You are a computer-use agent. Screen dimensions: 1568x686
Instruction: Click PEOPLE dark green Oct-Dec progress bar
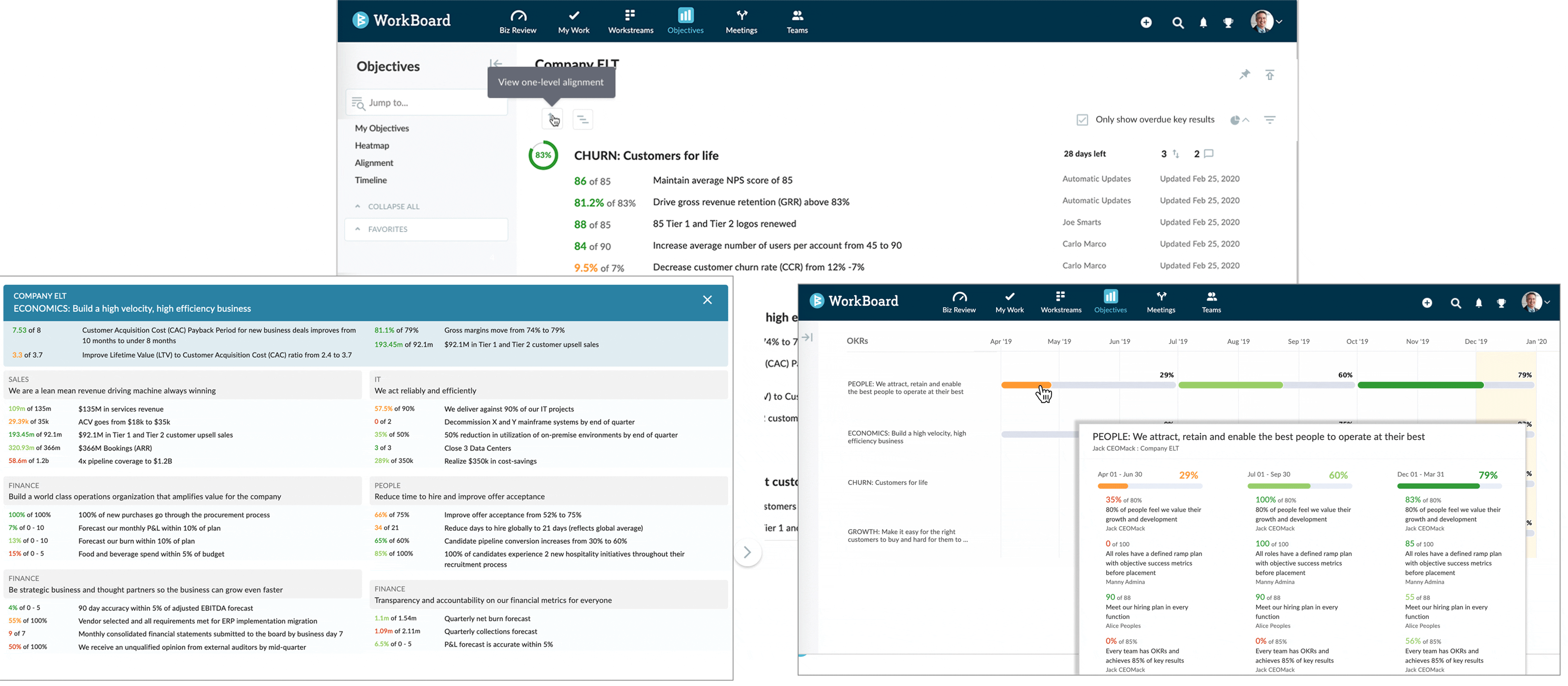click(x=1420, y=385)
